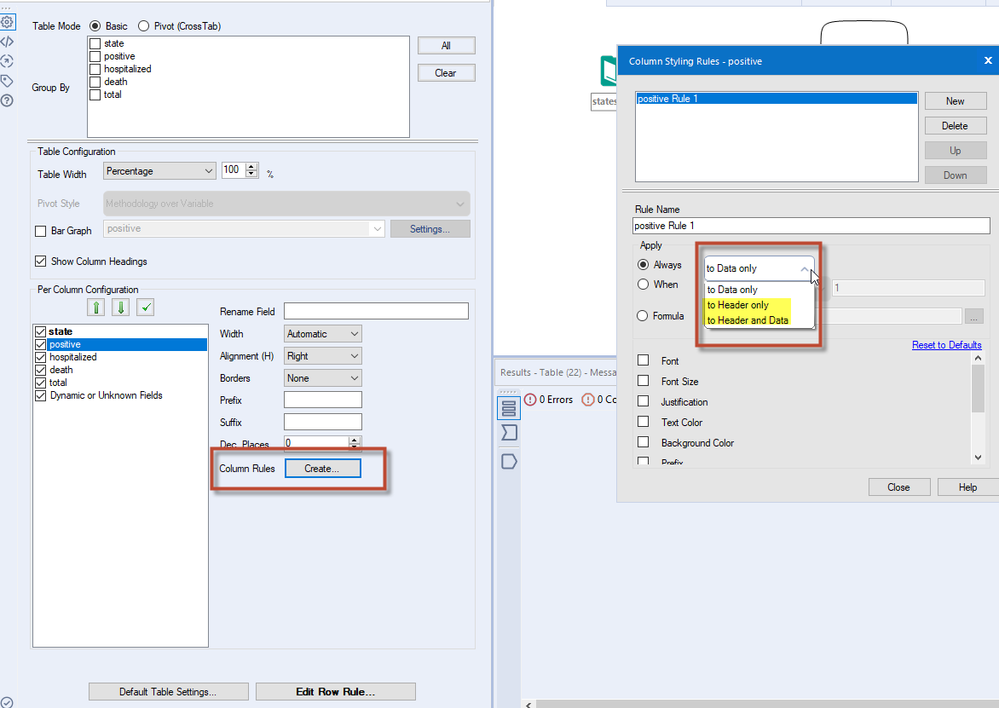Uncheck the death column checkbox

click(x=40, y=370)
